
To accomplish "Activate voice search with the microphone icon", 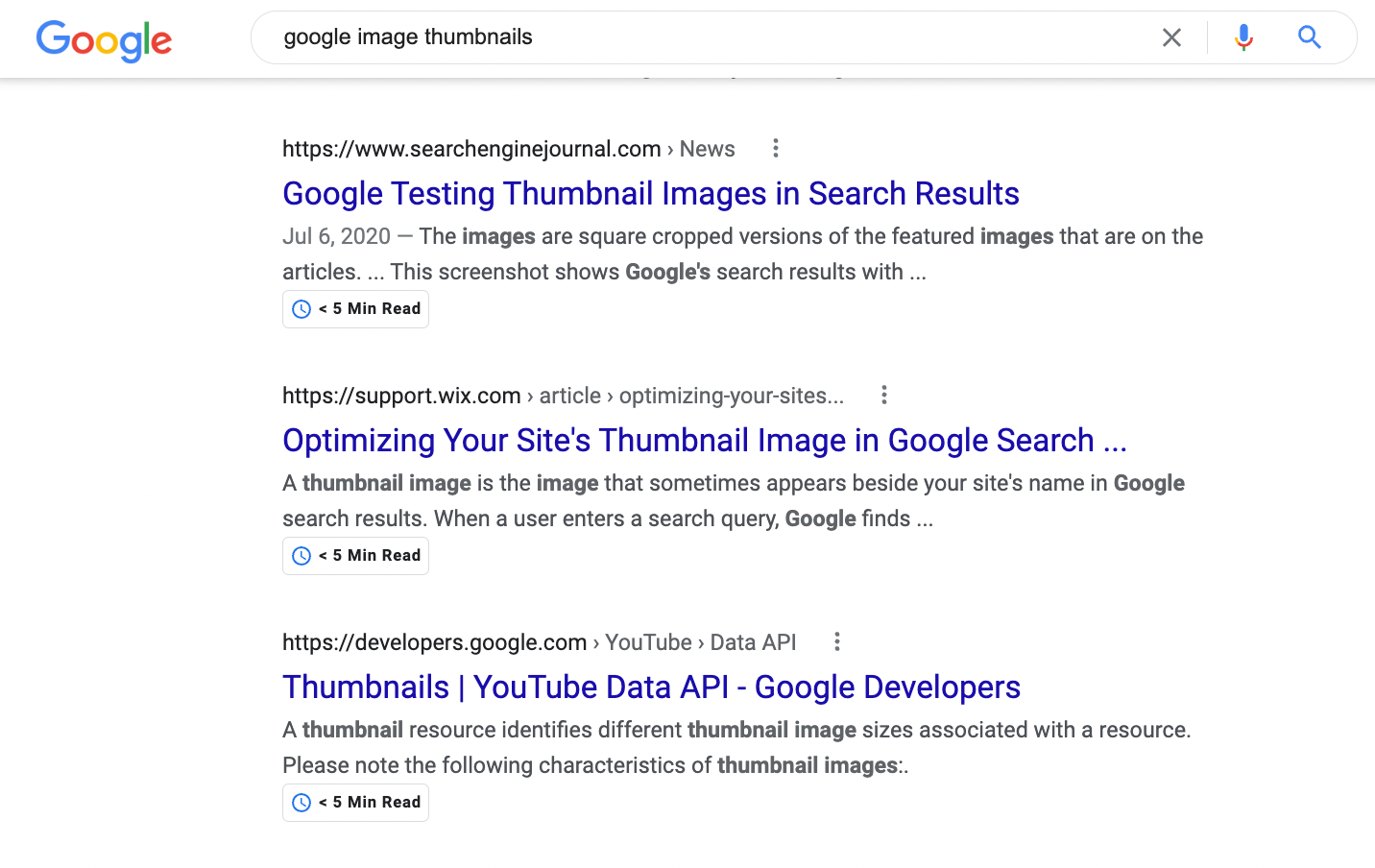I will coord(1242,37).
